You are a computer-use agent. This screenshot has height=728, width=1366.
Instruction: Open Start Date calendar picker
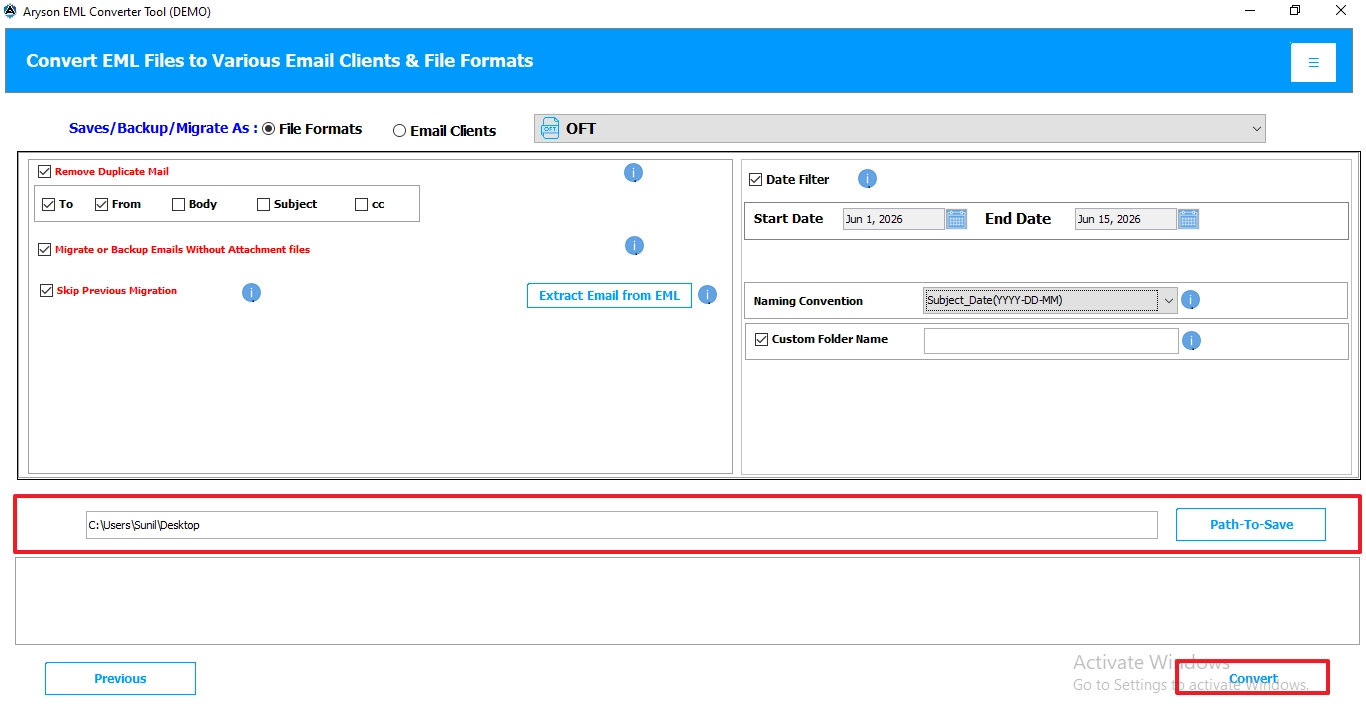tap(956, 219)
